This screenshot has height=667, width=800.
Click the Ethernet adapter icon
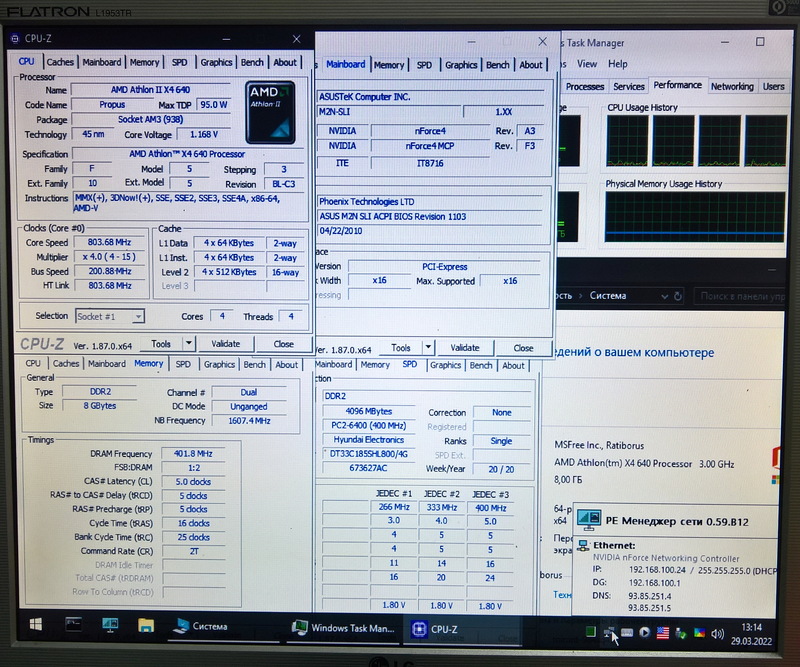coord(583,546)
